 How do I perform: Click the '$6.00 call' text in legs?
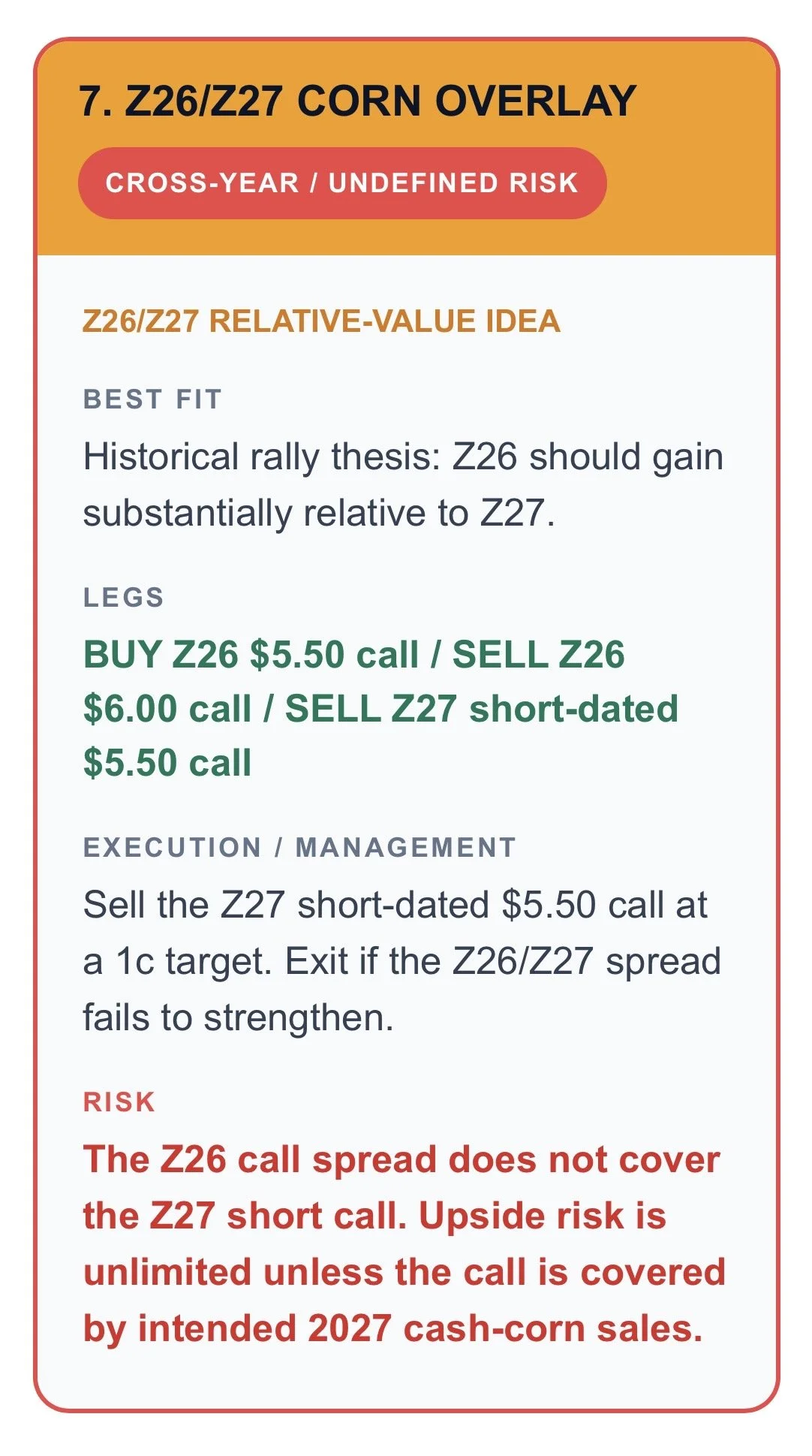(x=167, y=708)
